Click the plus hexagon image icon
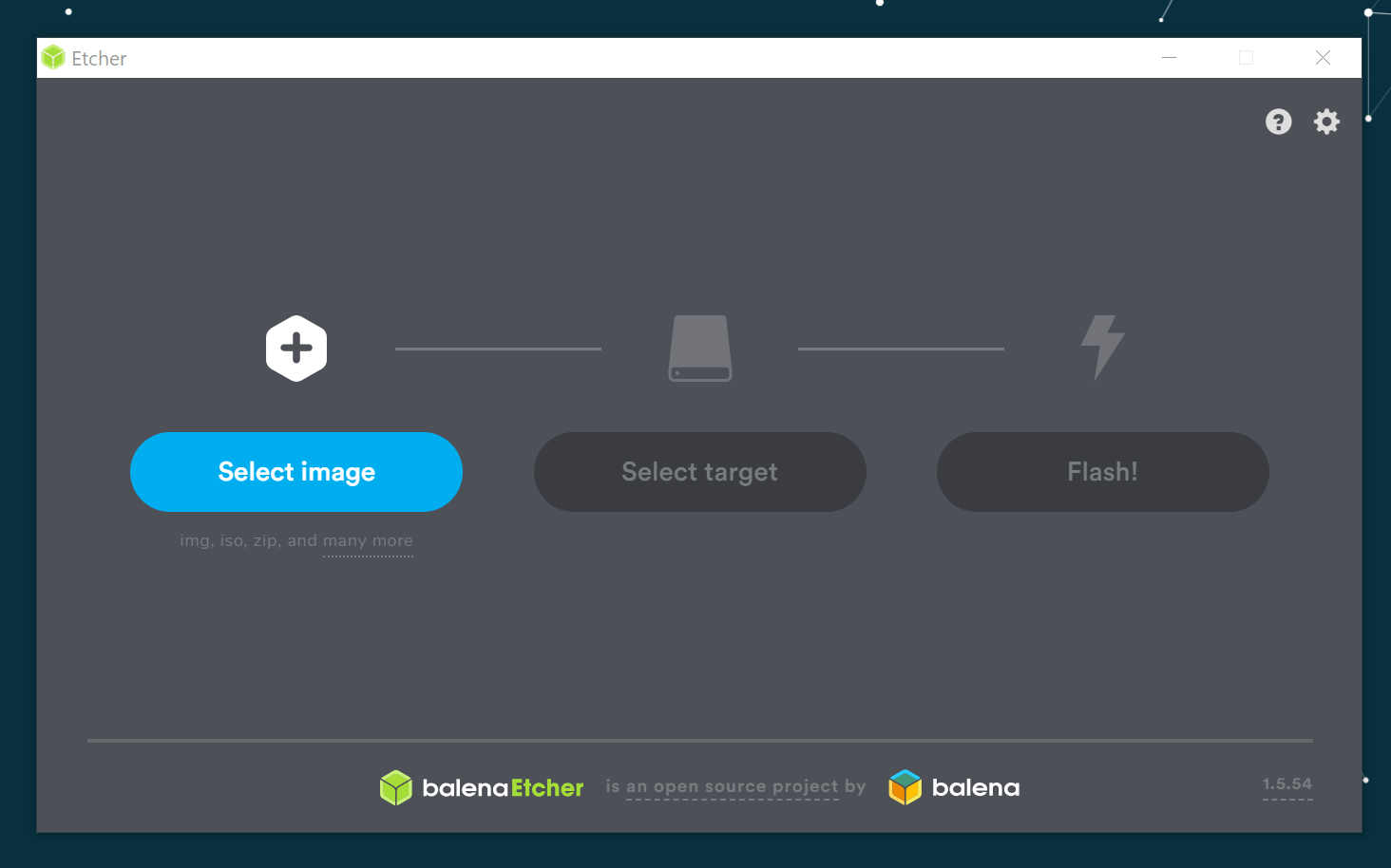Image resolution: width=1391 pixels, height=868 pixels. click(296, 349)
